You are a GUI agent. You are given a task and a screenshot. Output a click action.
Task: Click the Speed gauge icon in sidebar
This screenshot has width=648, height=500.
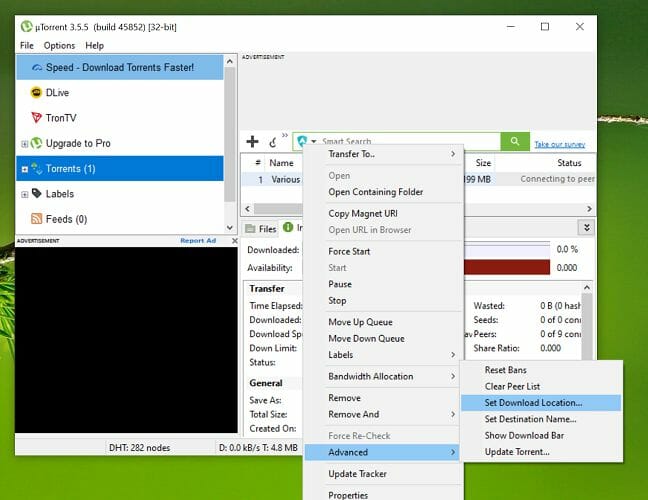[37, 67]
